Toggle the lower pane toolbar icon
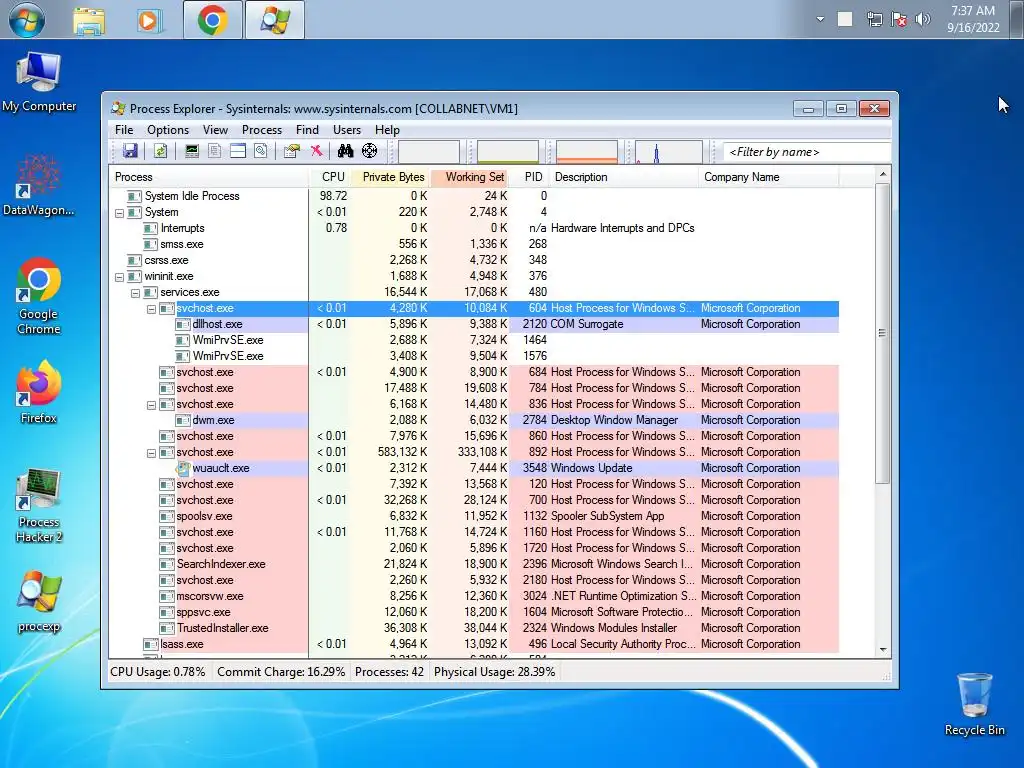The image size is (1024, 768). pyautogui.click(x=238, y=152)
